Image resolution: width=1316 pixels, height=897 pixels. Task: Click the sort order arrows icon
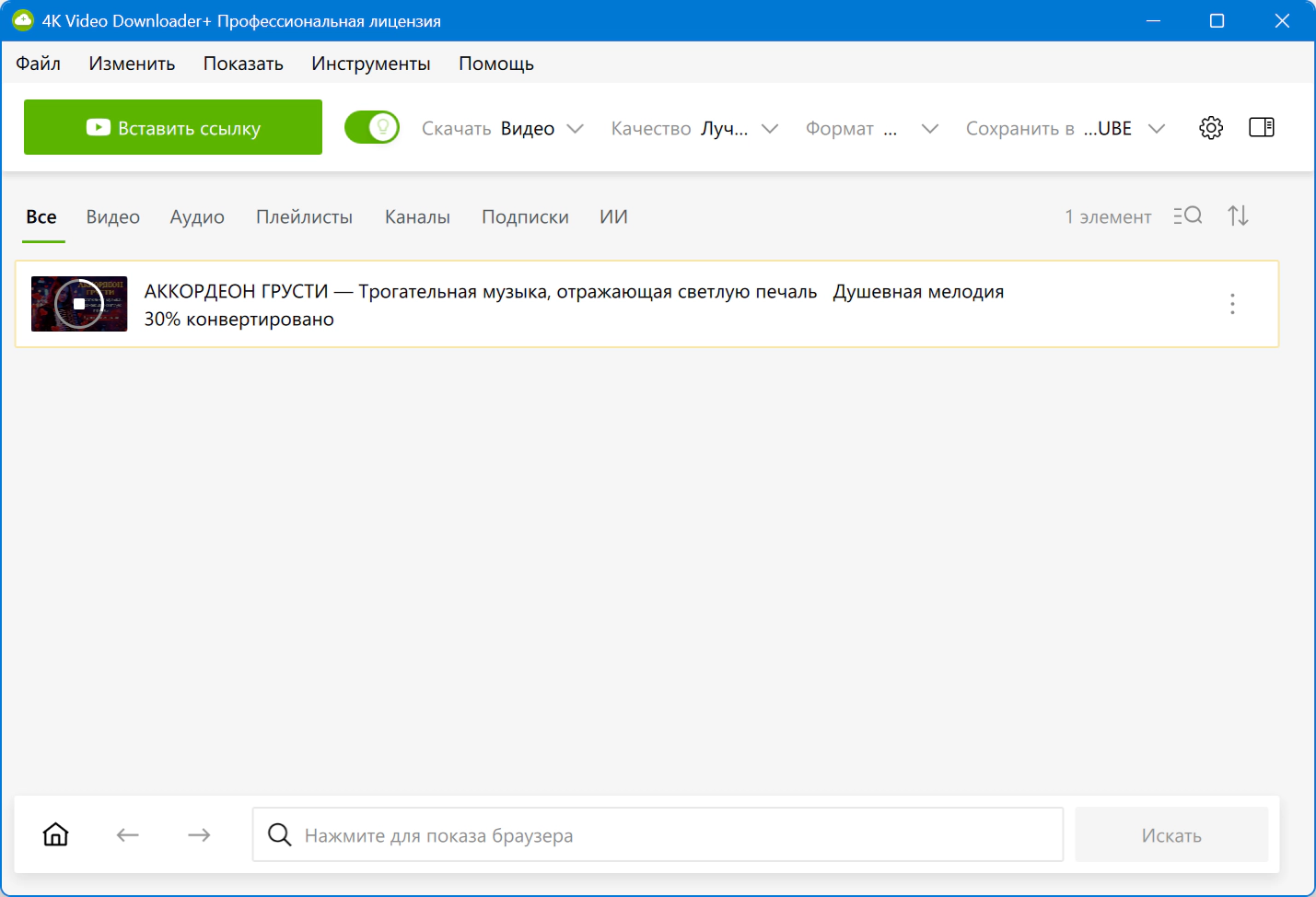pyautogui.click(x=1238, y=216)
